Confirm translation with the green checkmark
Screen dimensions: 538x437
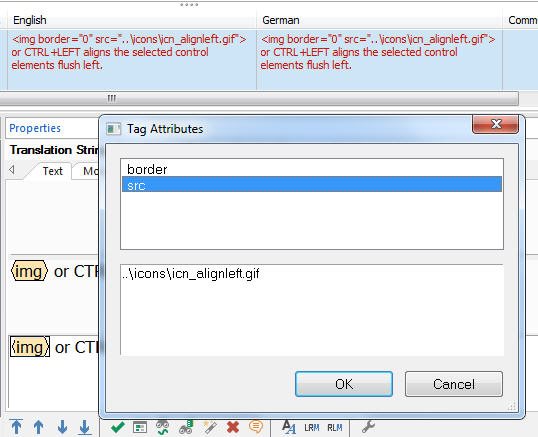[x=118, y=427]
